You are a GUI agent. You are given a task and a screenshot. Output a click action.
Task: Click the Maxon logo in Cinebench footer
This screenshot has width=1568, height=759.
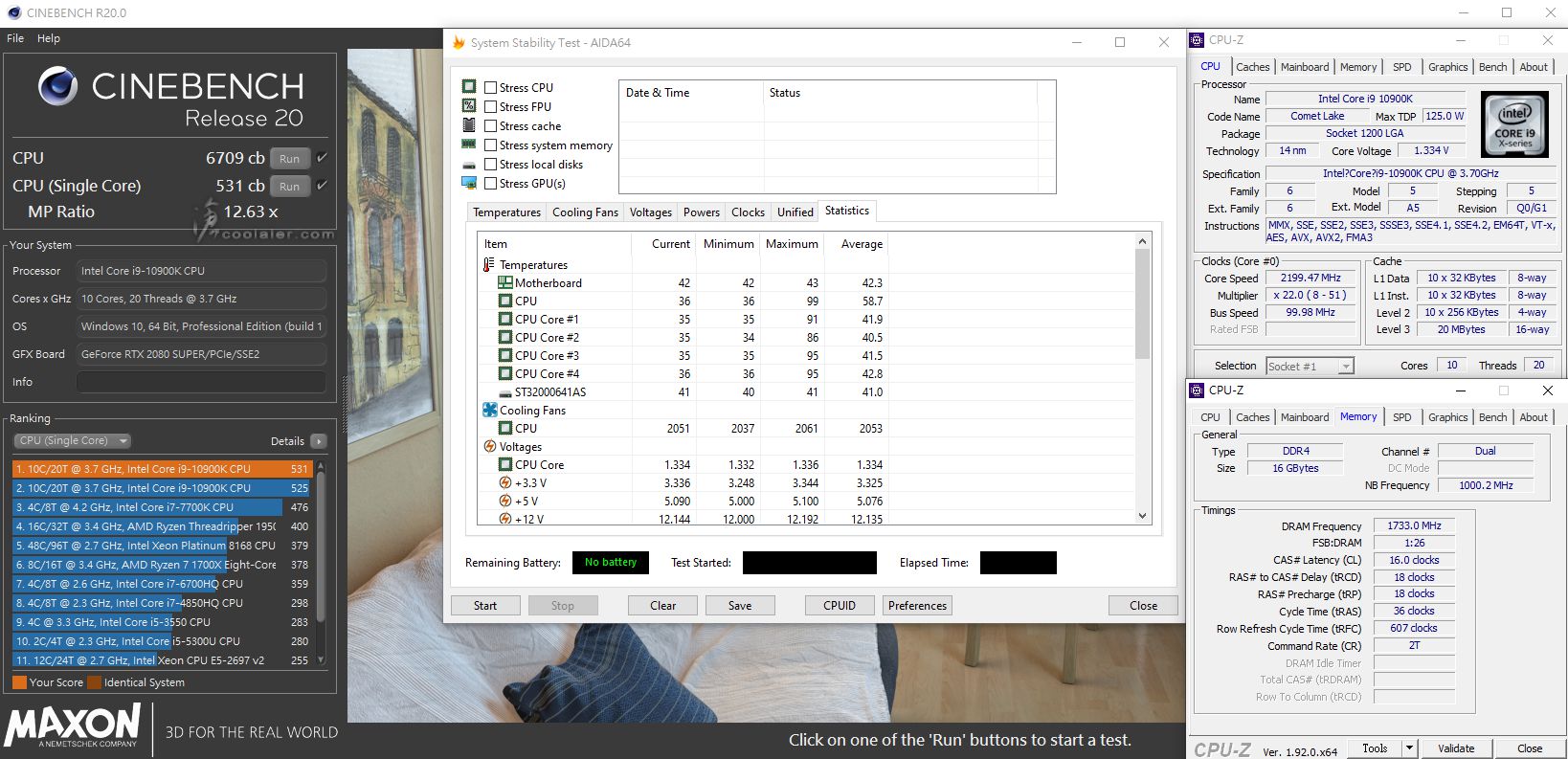point(73,726)
